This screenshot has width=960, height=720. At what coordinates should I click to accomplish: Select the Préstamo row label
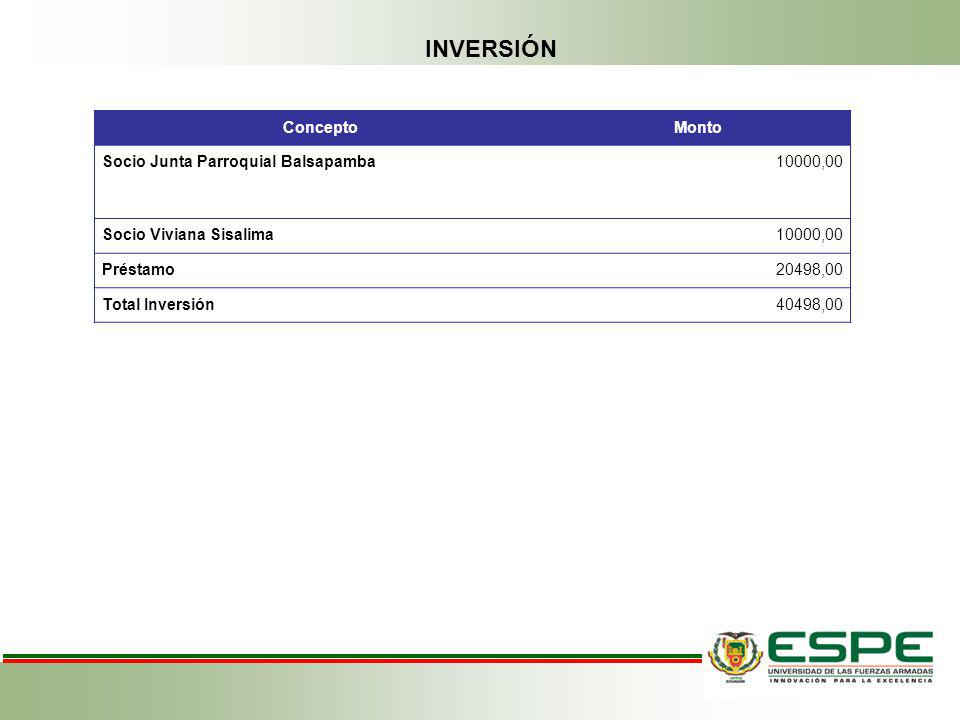[x=138, y=269]
